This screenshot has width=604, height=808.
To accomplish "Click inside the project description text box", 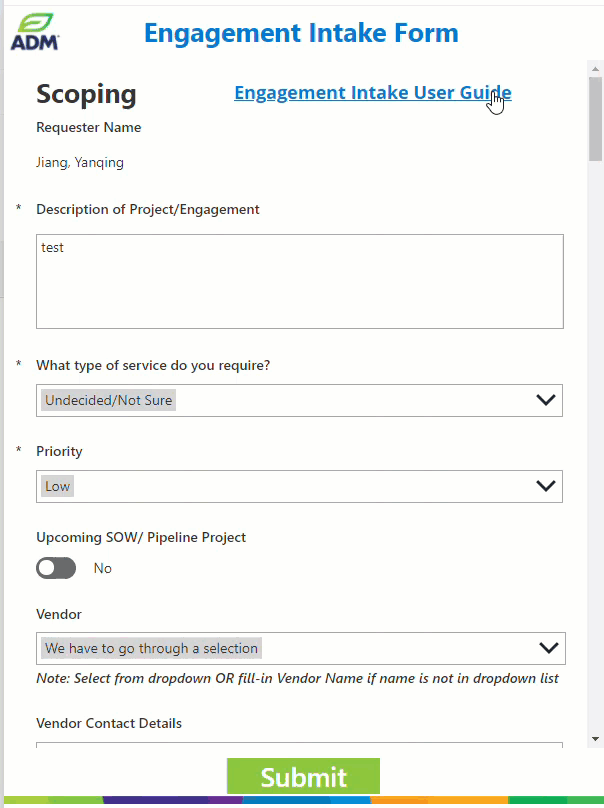I will pos(300,280).
